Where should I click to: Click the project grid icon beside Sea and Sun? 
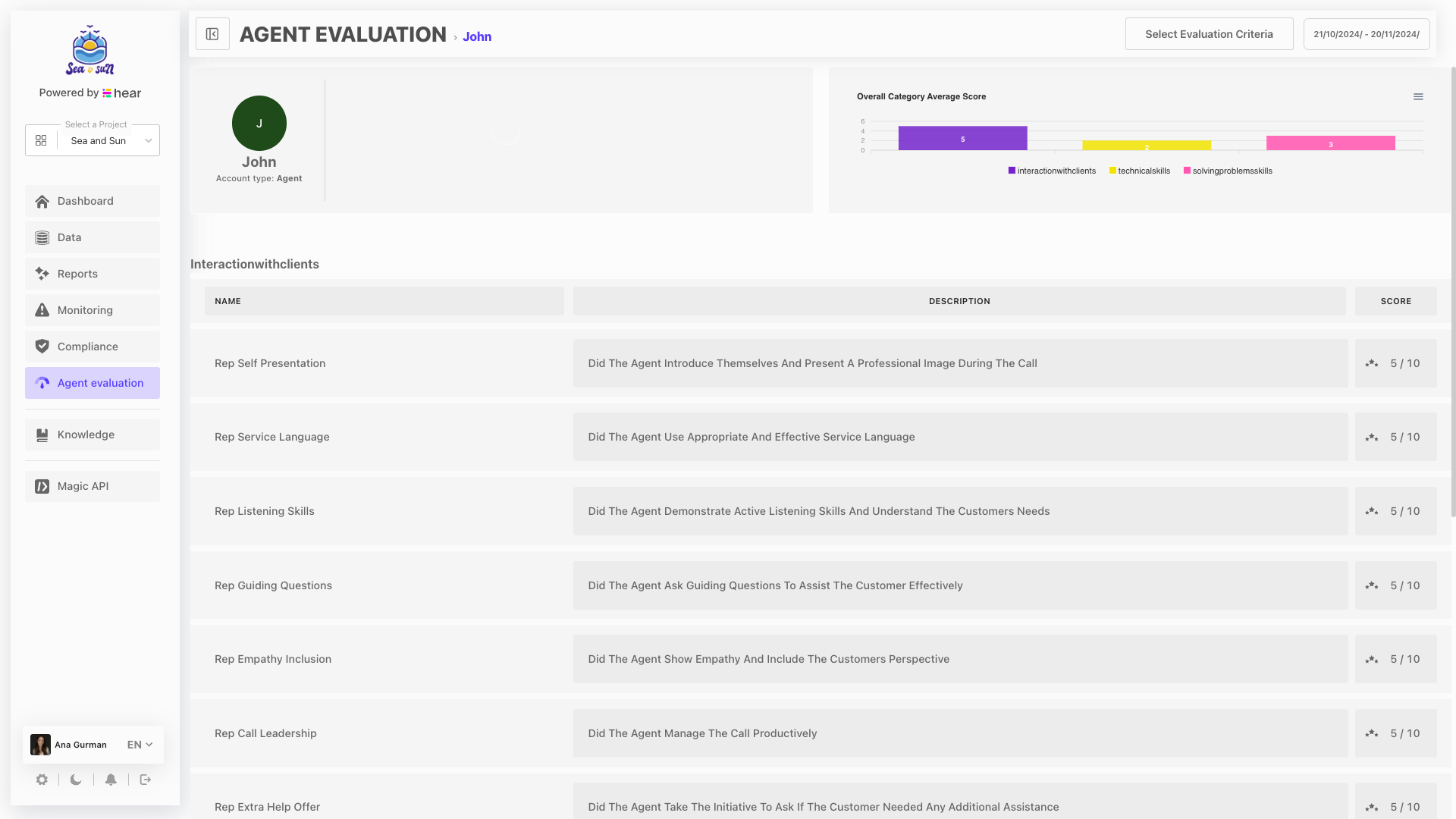click(41, 141)
